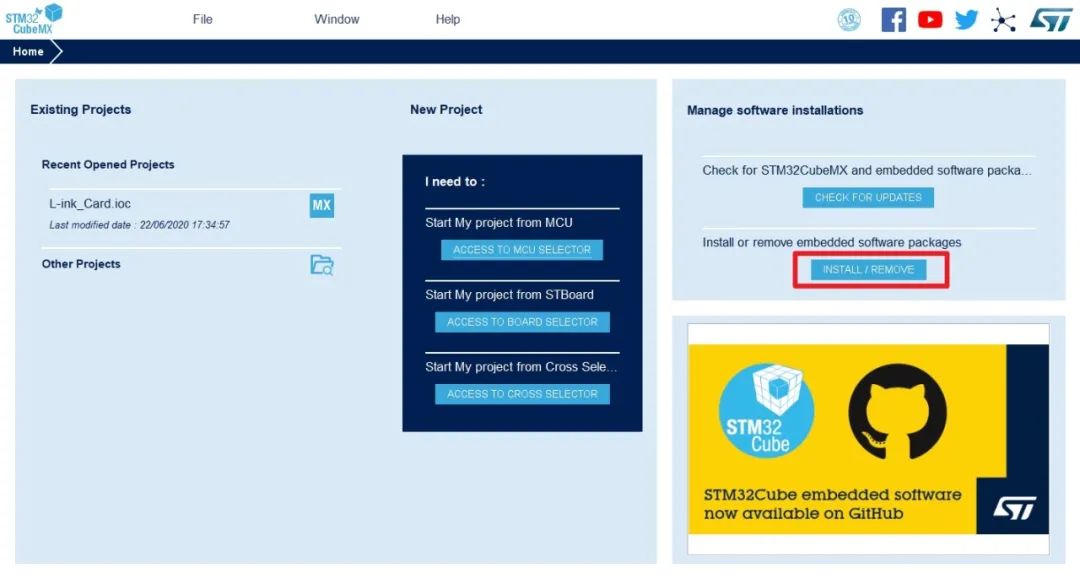1080x579 pixels.
Task: Select the Home breadcrumb tab
Action: (x=28, y=52)
